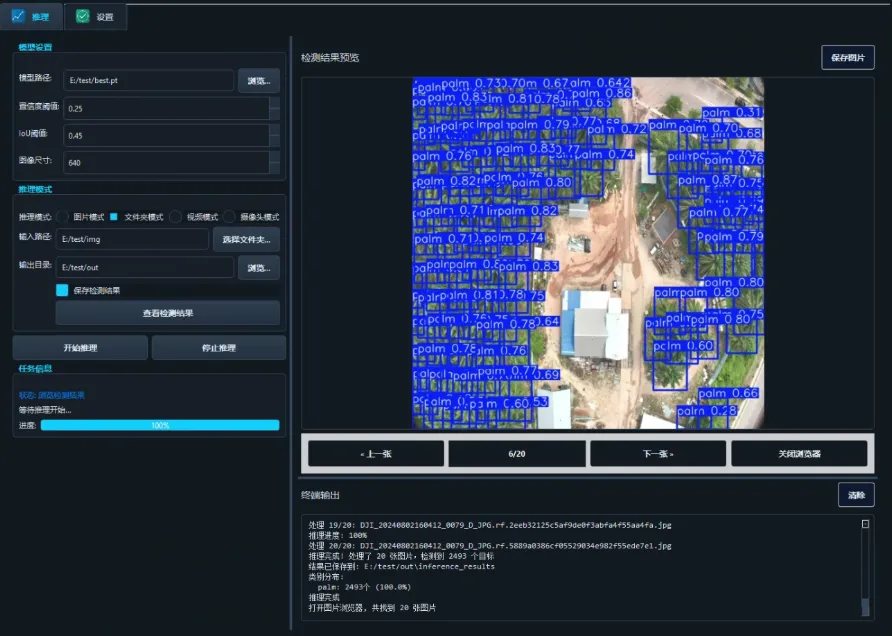Decrease 置信度阈值 with its down arrow

click(274, 114)
